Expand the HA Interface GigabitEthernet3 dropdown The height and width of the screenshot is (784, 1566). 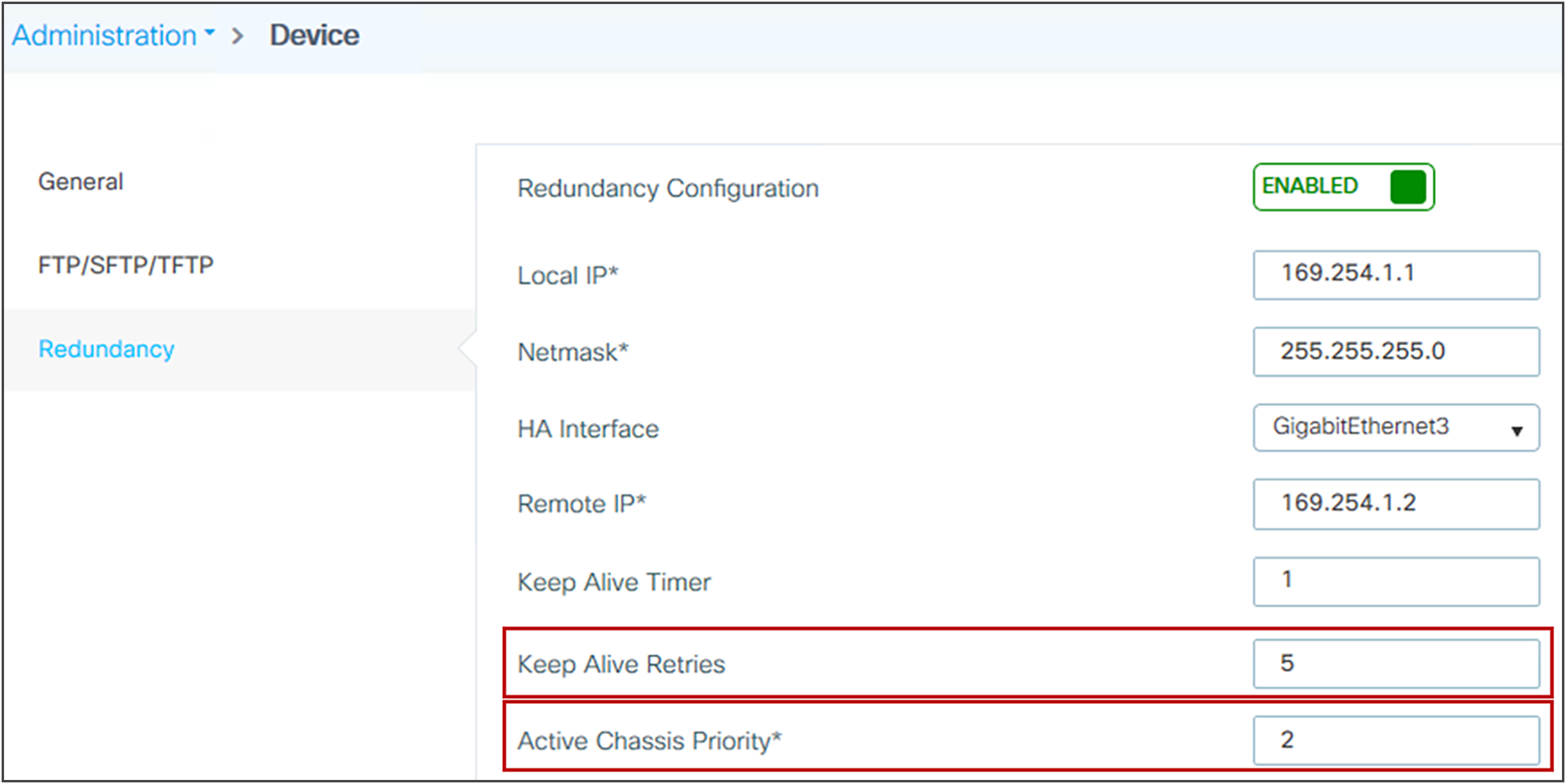point(1396,428)
